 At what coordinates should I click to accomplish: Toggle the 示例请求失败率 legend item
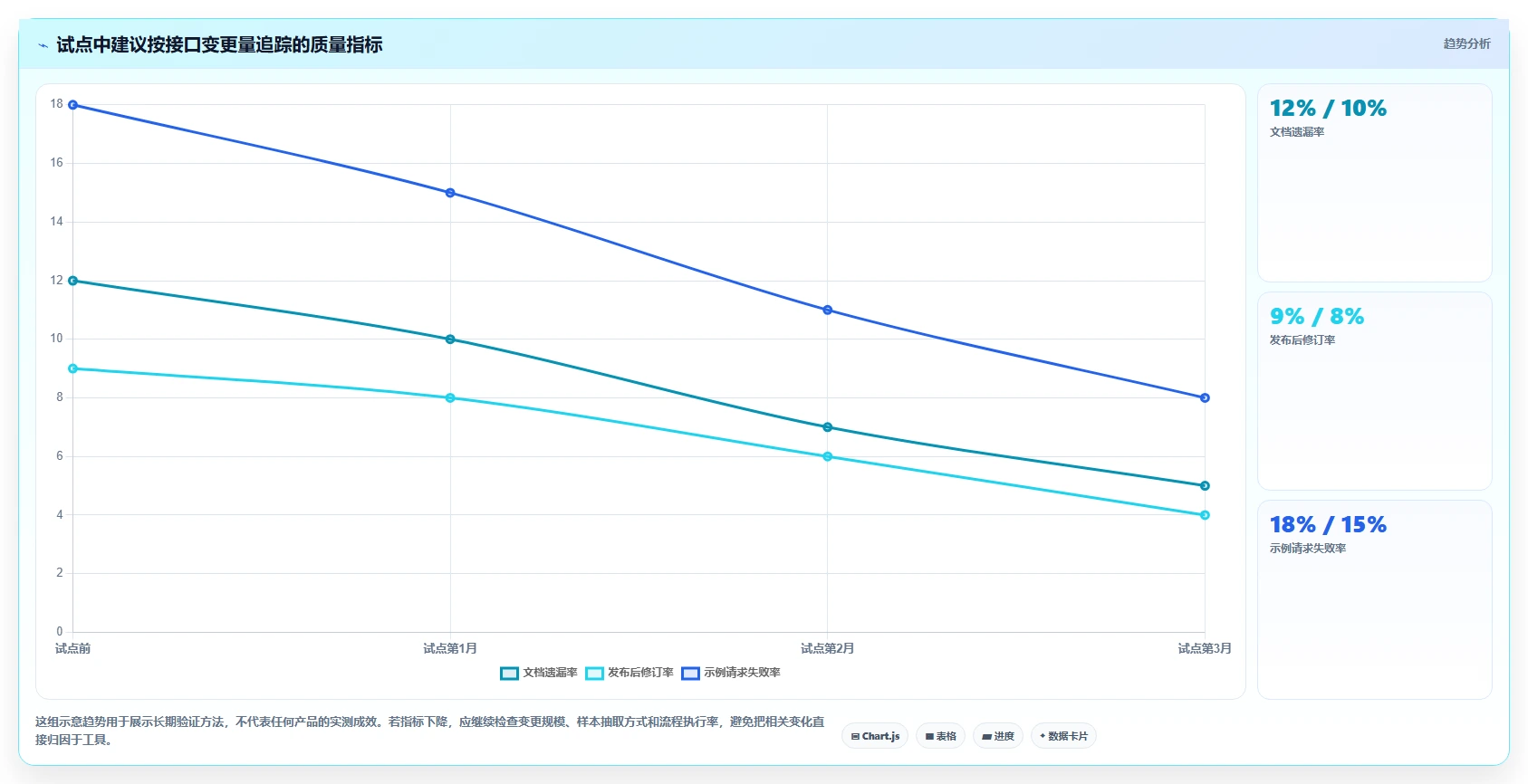tap(731, 673)
